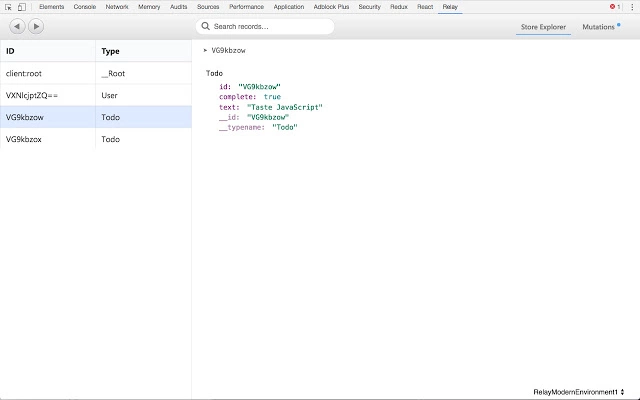Open the Security tab
This screenshot has width=640, height=400.
click(369, 7)
